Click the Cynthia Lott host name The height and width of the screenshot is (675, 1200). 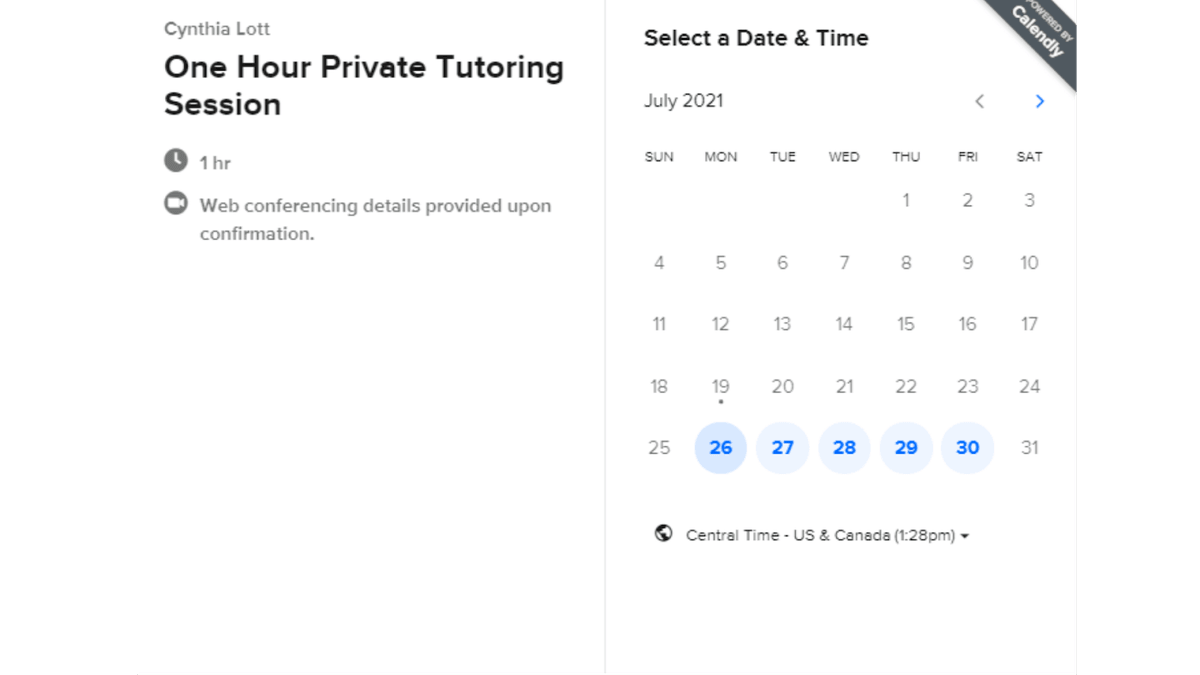217,28
